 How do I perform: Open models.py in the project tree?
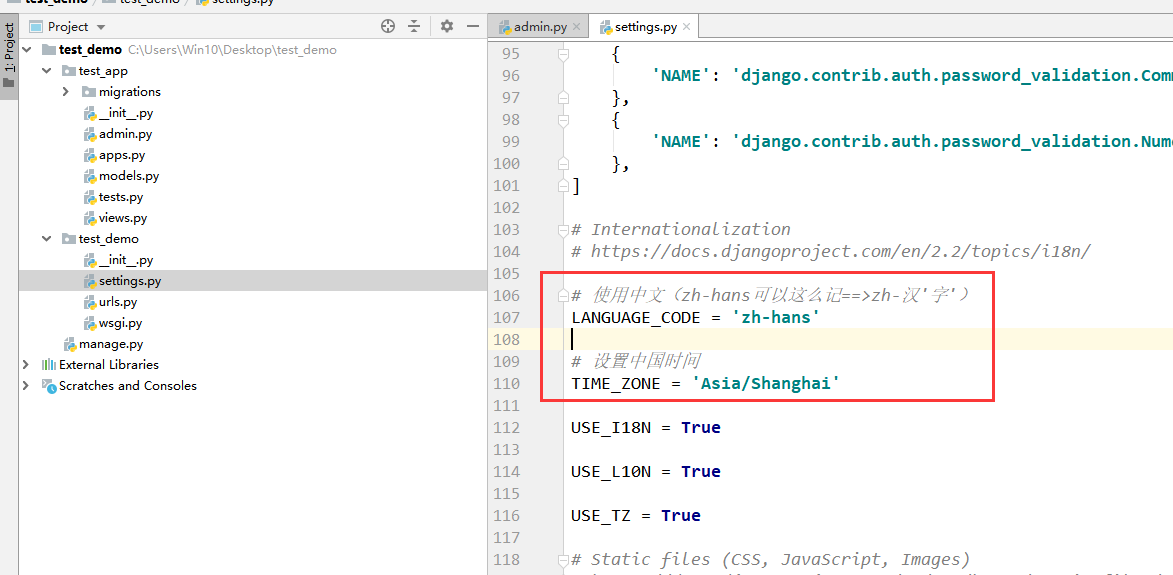pyautogui.click(x=129, y=176)
